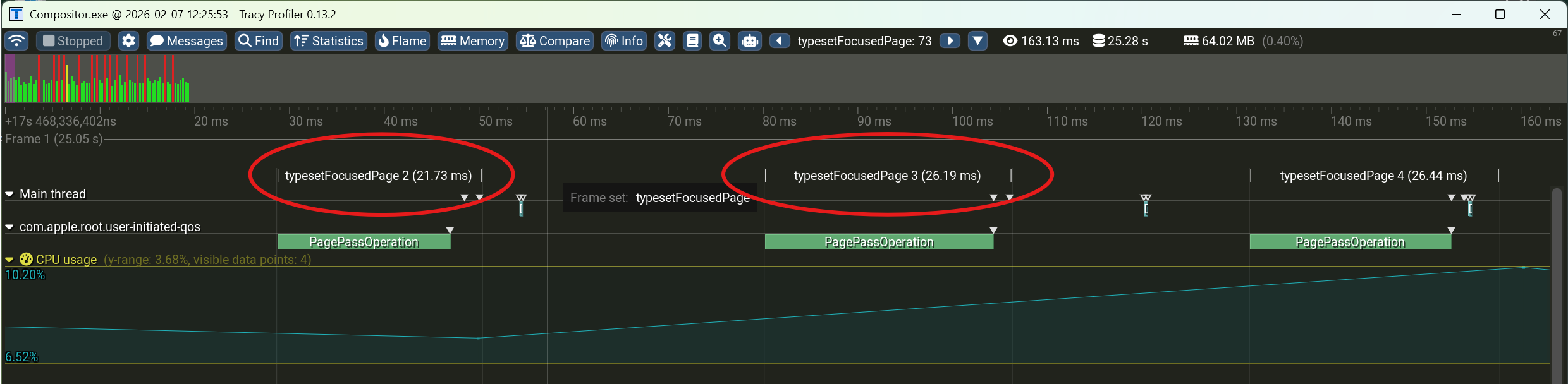The width and height of the screenshot is (1568, 384).
Task: Open the Flame graph view
Action: [402, 41]
